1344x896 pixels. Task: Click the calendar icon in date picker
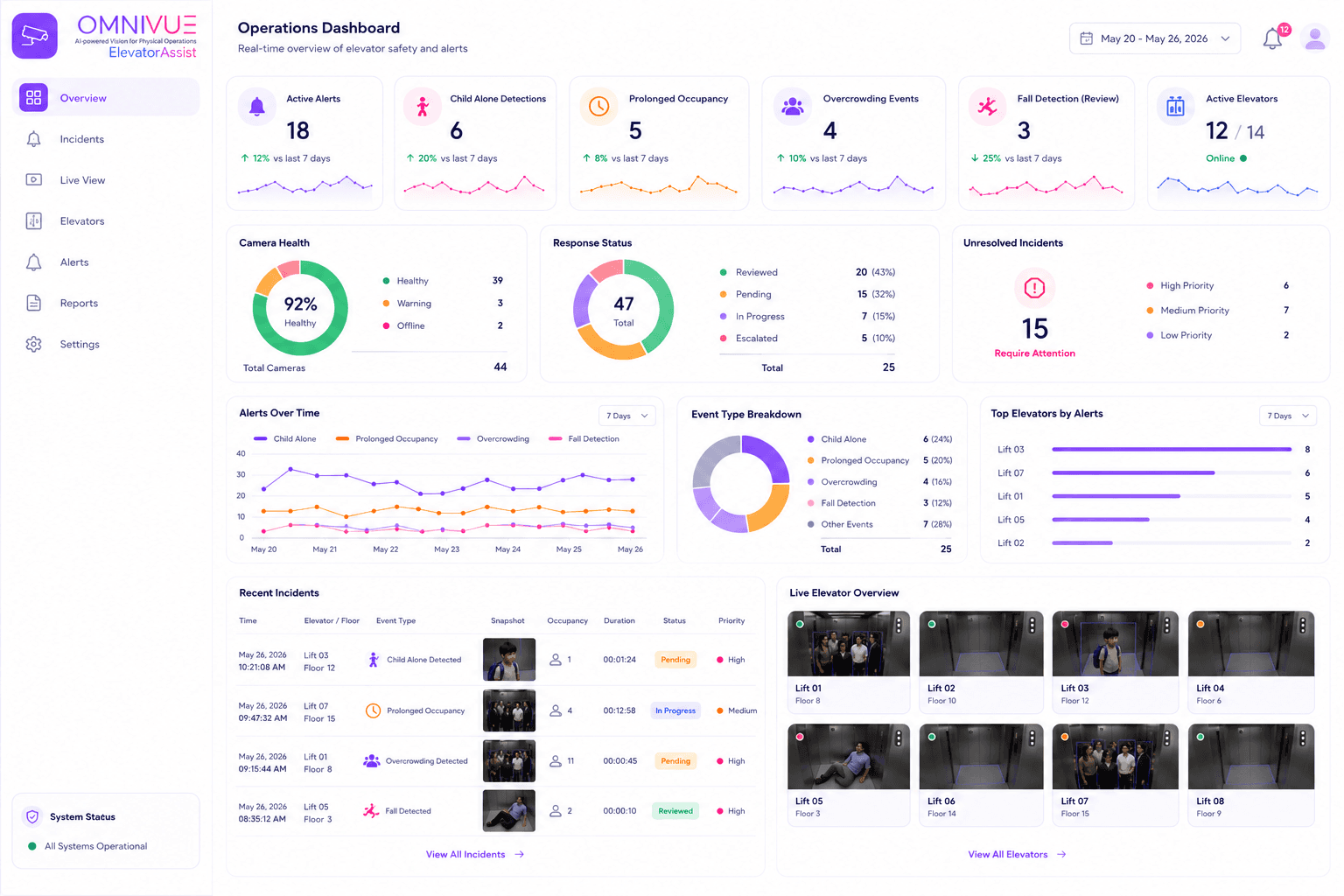(x=1086, y=38)
